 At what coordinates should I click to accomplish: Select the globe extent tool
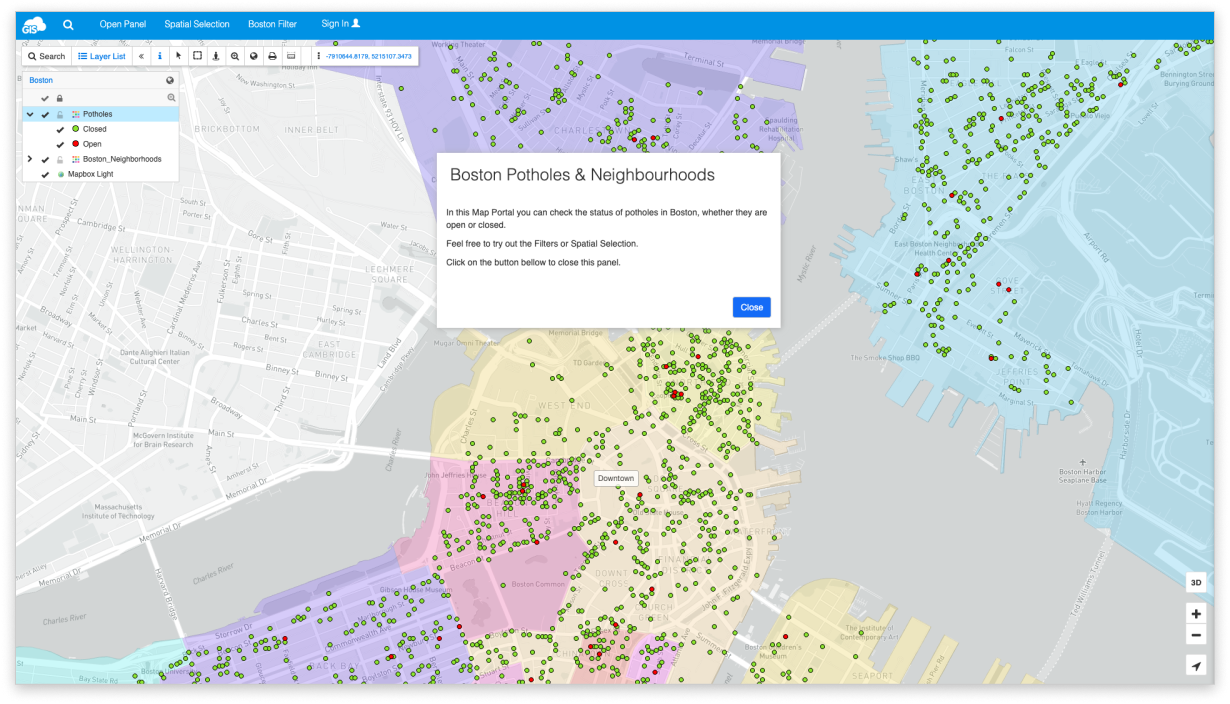tap(253, 56)
